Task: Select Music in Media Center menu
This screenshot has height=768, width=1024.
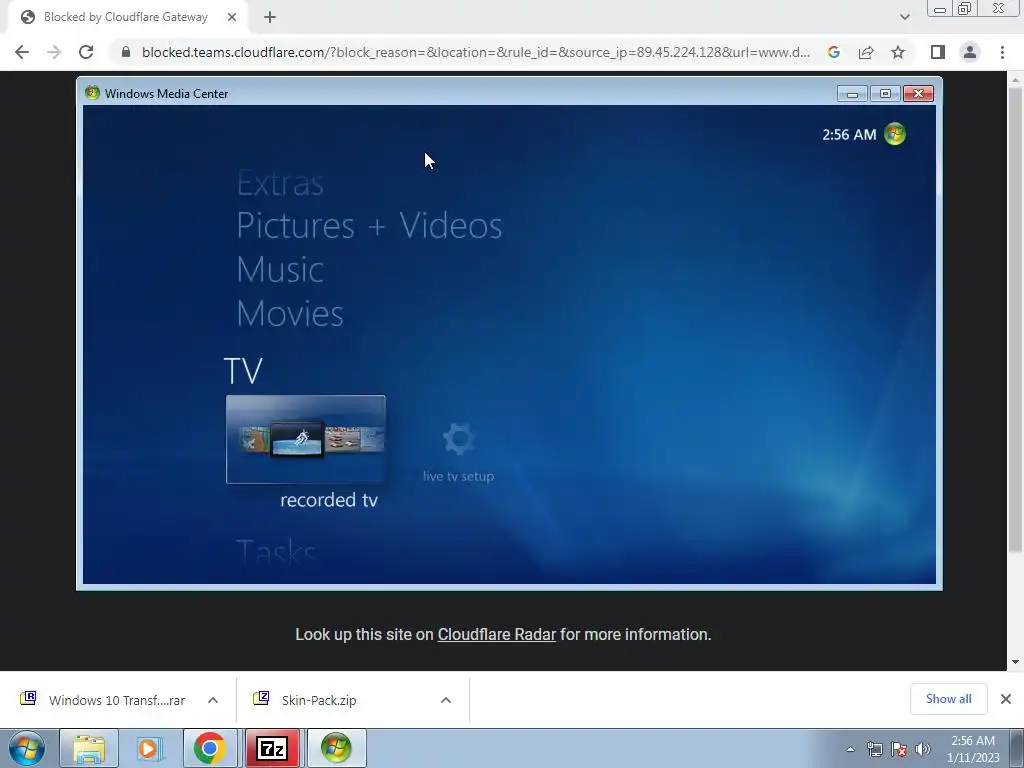Action: coord(280,269)
